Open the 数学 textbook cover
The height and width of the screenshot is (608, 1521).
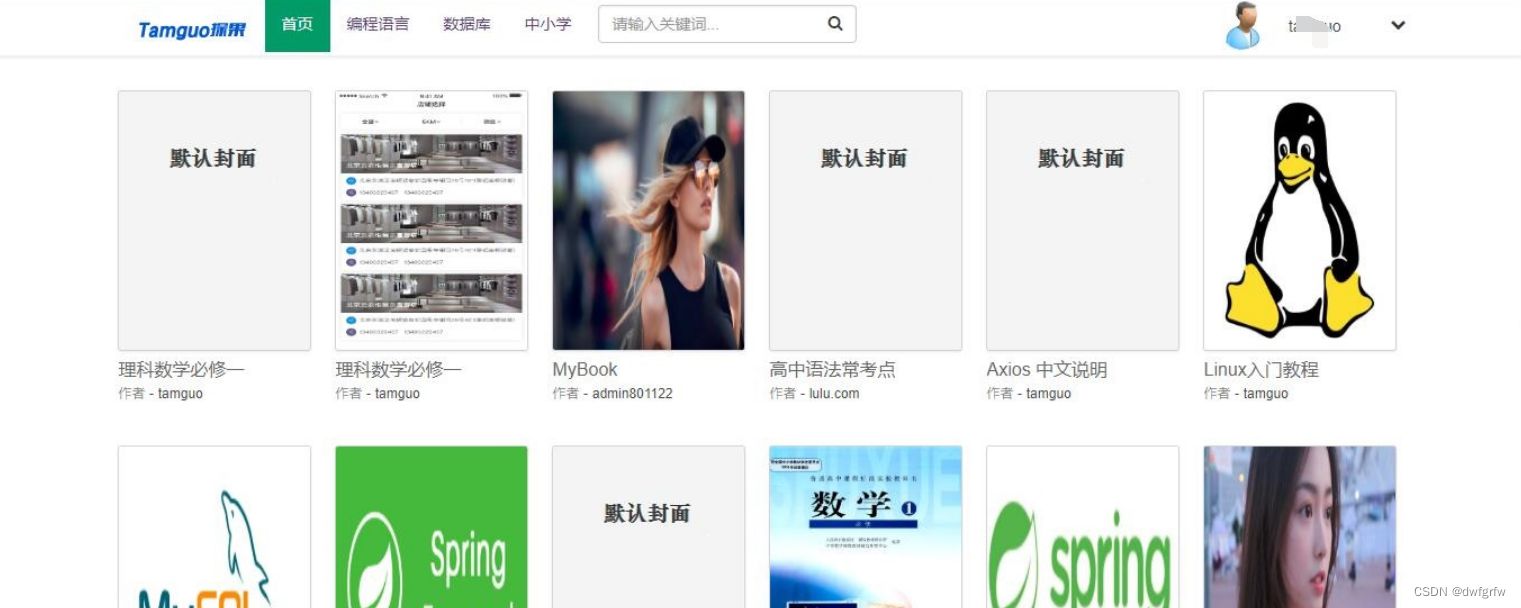click(865, 527)
